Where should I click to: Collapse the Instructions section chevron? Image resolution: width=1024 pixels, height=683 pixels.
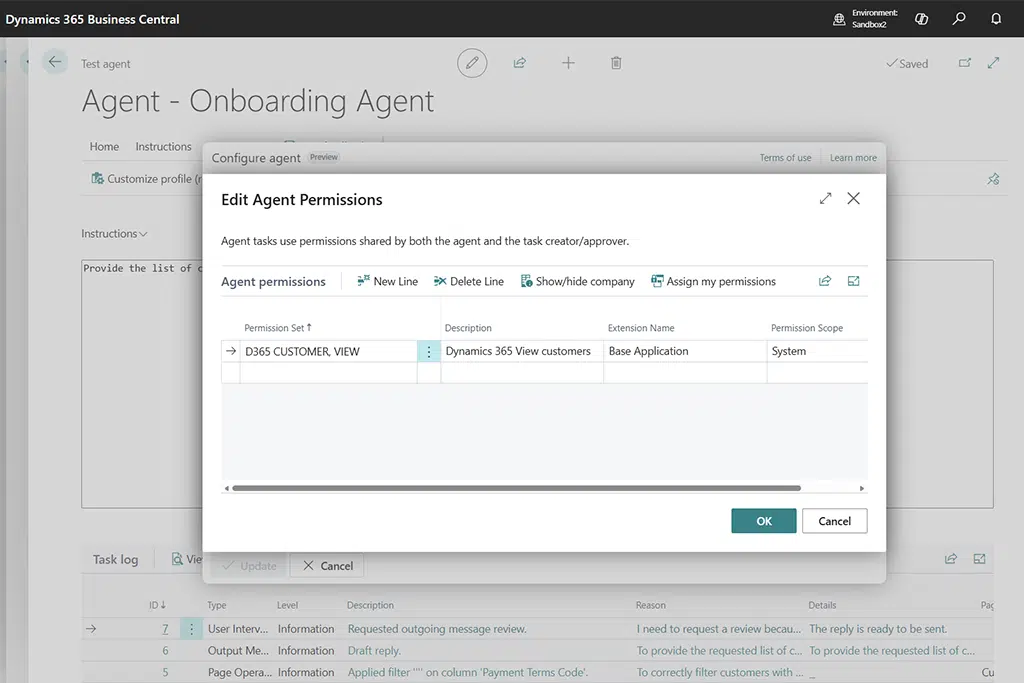tap(143, 234)
